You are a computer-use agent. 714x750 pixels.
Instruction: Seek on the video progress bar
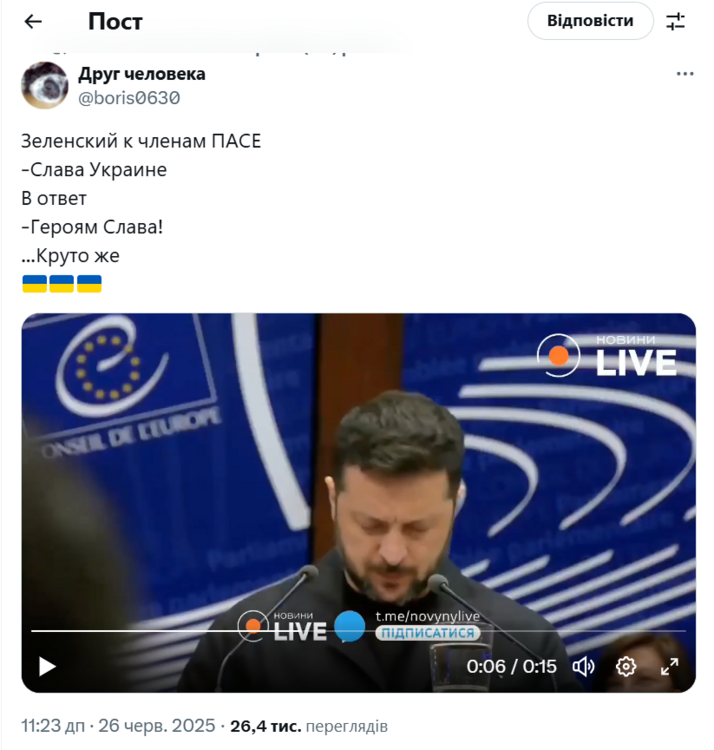tap(358, 631)
